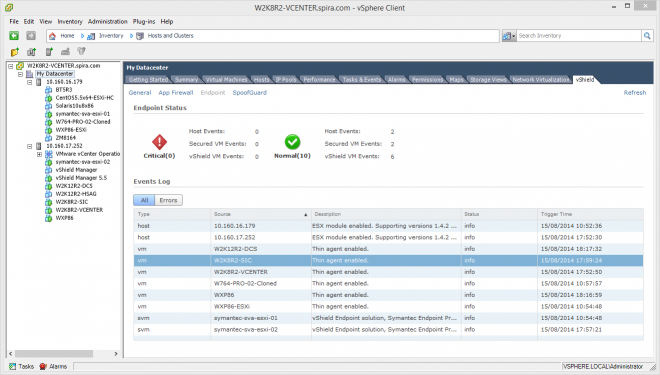This screenshot has width=660, height=375.
Task: Select the W2K12R2-DCS event row
Action: tap(388, 249)
